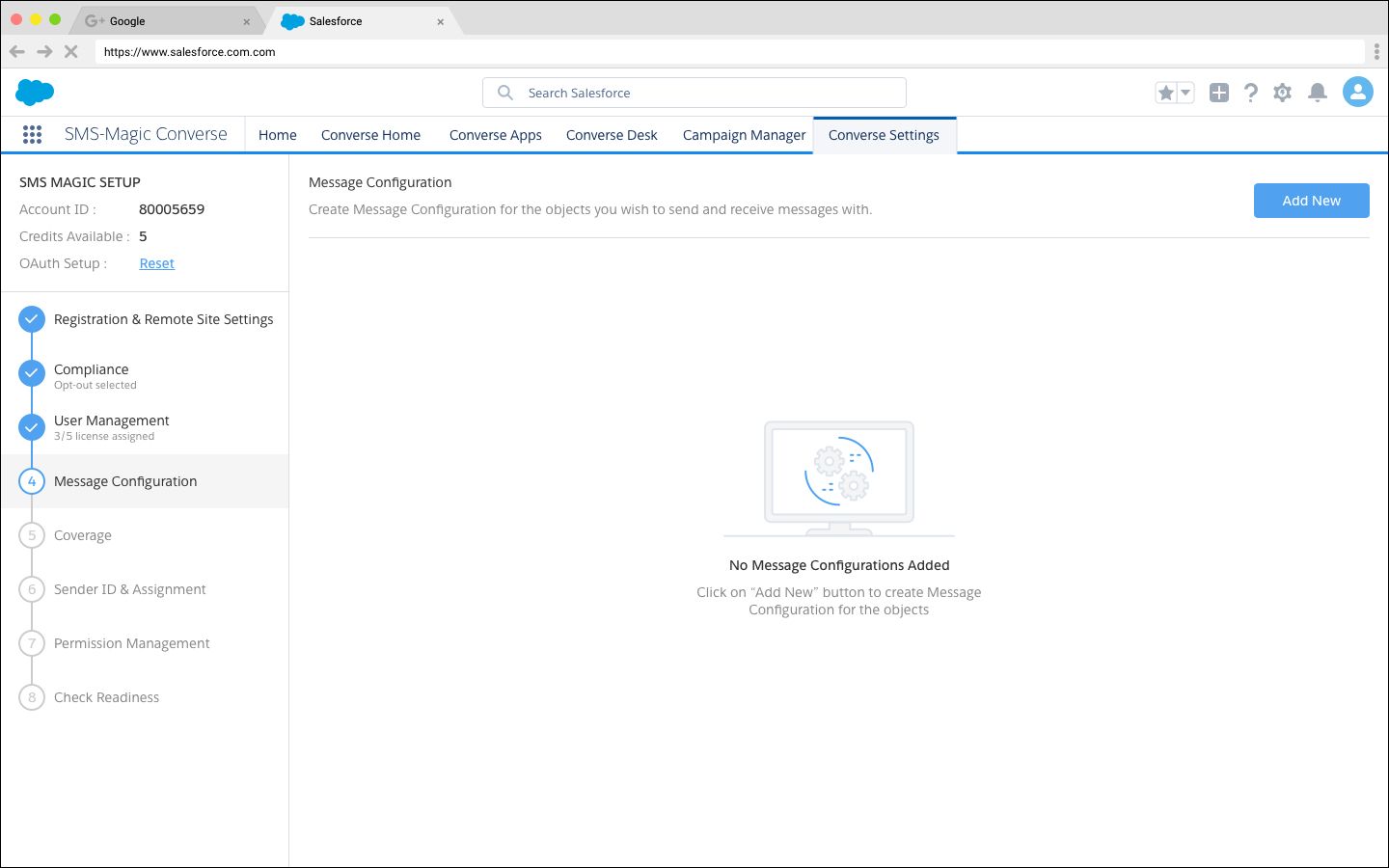
Task: Open the Campaign Manager tab
Action: point(744,135)
